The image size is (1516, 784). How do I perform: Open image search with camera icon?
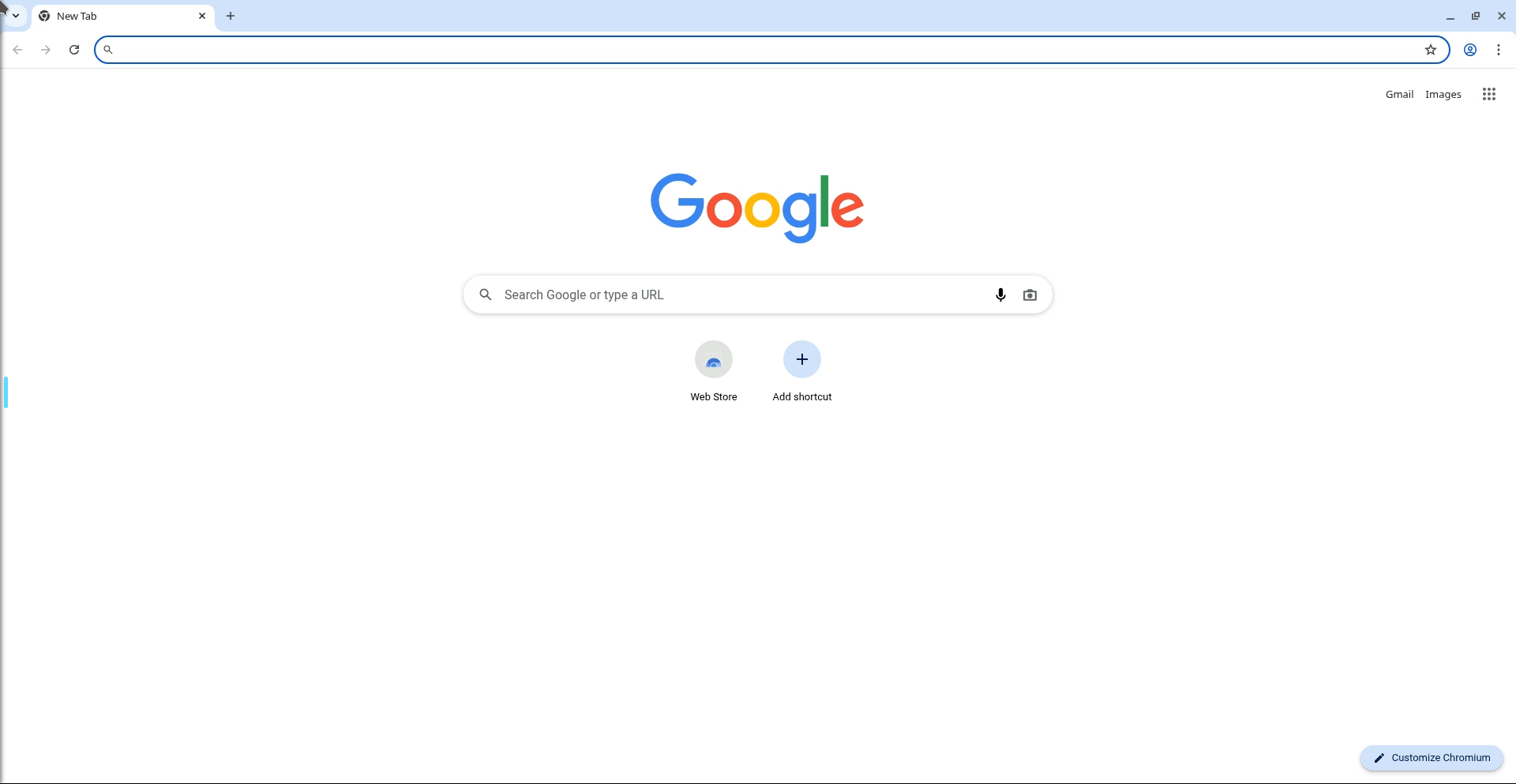(1030, 294)
